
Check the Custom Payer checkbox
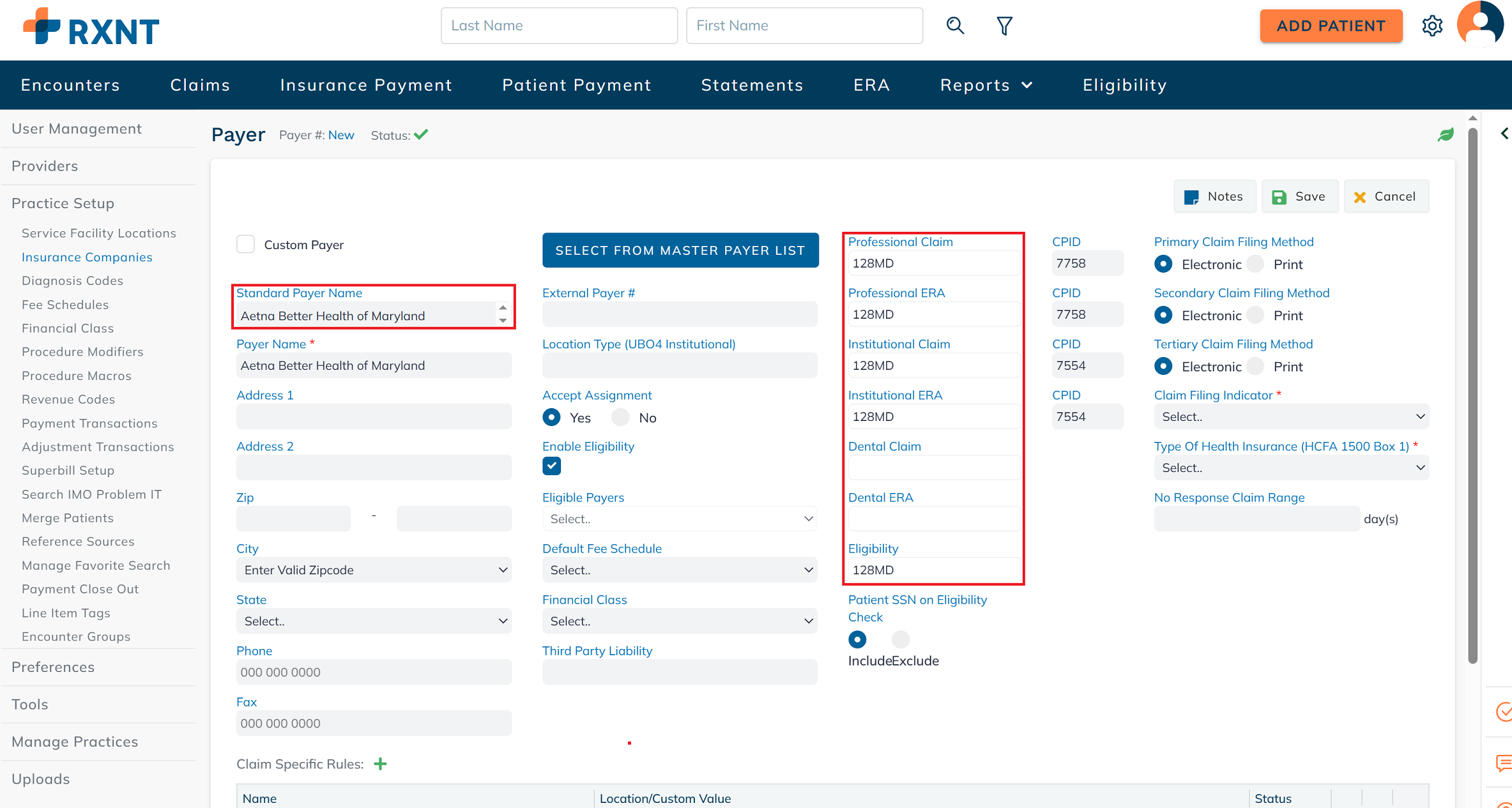pos(246,245)
